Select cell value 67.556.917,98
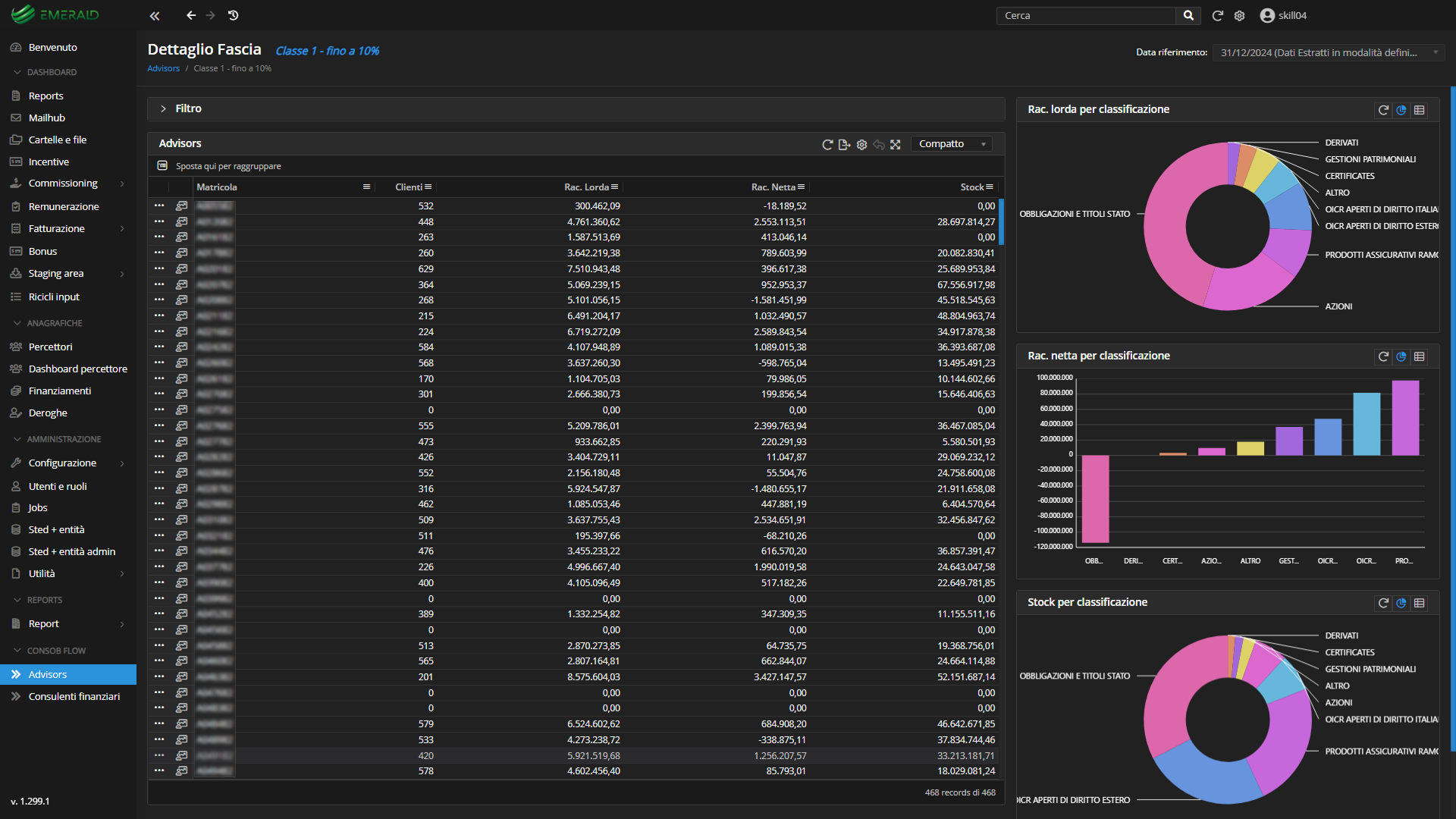Screen dimensions: 1456x819 tap(965, 284)
